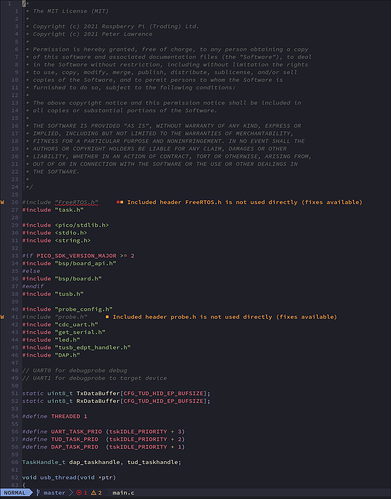Click the RxDataBuffer variable name

(x=98, y=401)
